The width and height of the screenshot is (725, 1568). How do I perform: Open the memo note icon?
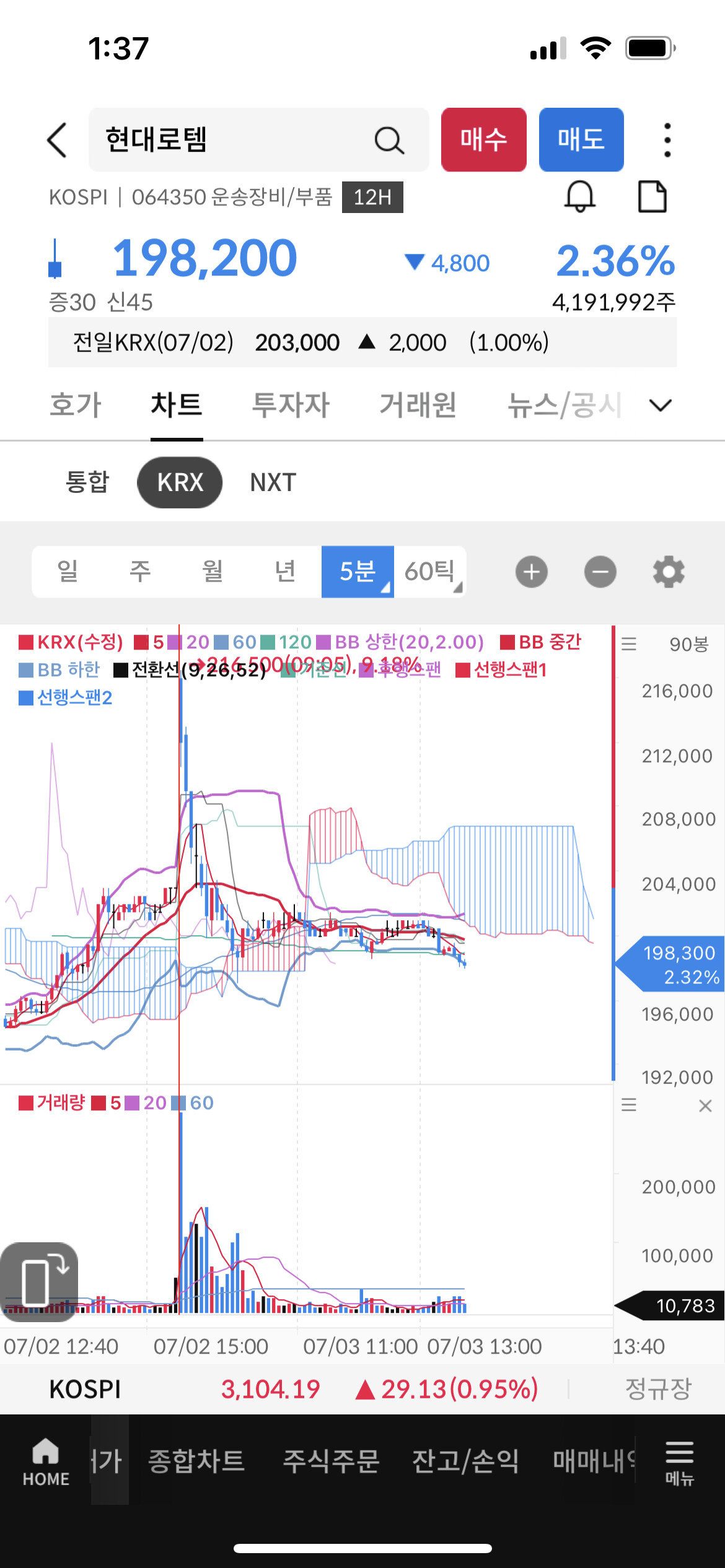[x=652, y=197]
